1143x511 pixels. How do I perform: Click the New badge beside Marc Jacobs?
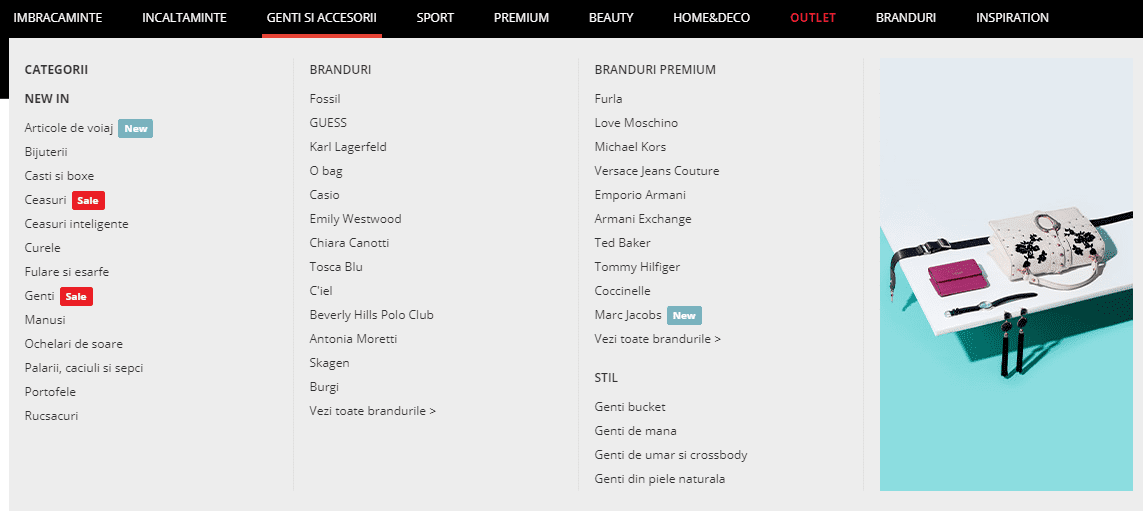click(684, 315)
